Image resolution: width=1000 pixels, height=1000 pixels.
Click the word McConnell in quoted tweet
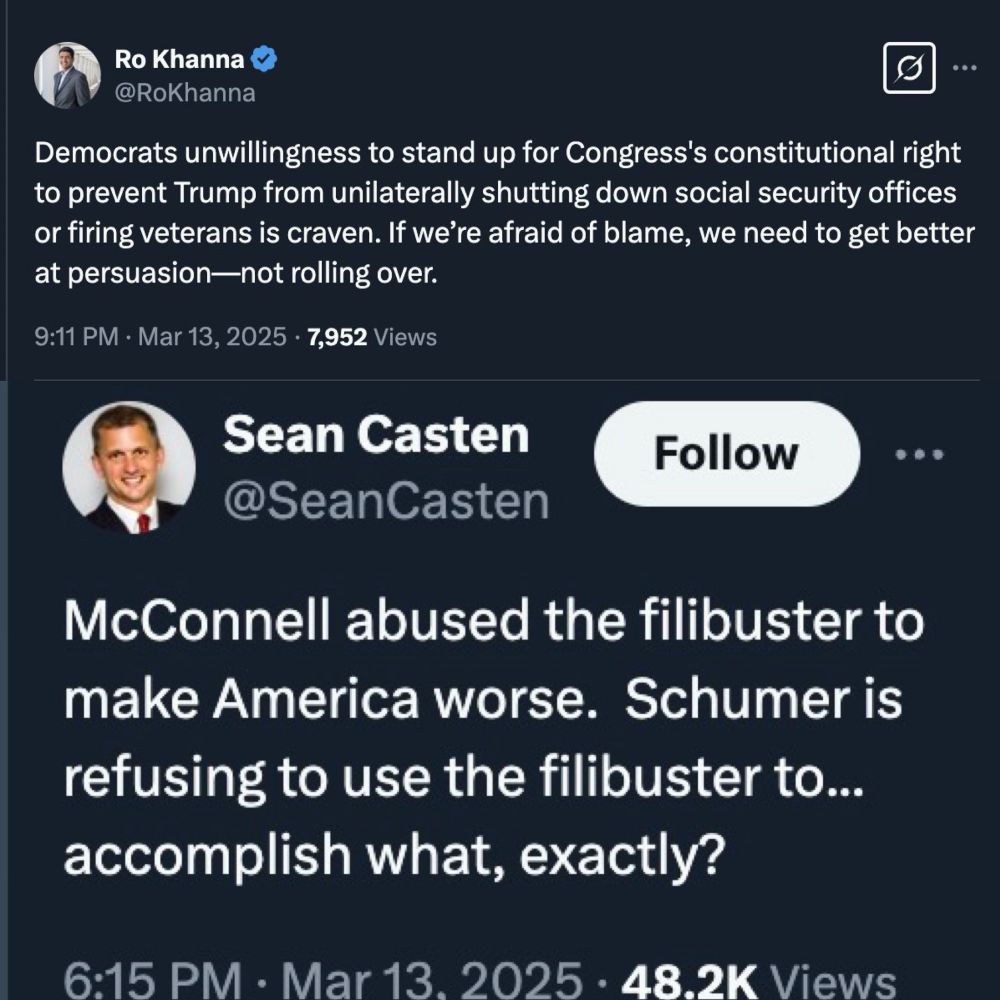[x=202, y=622]
